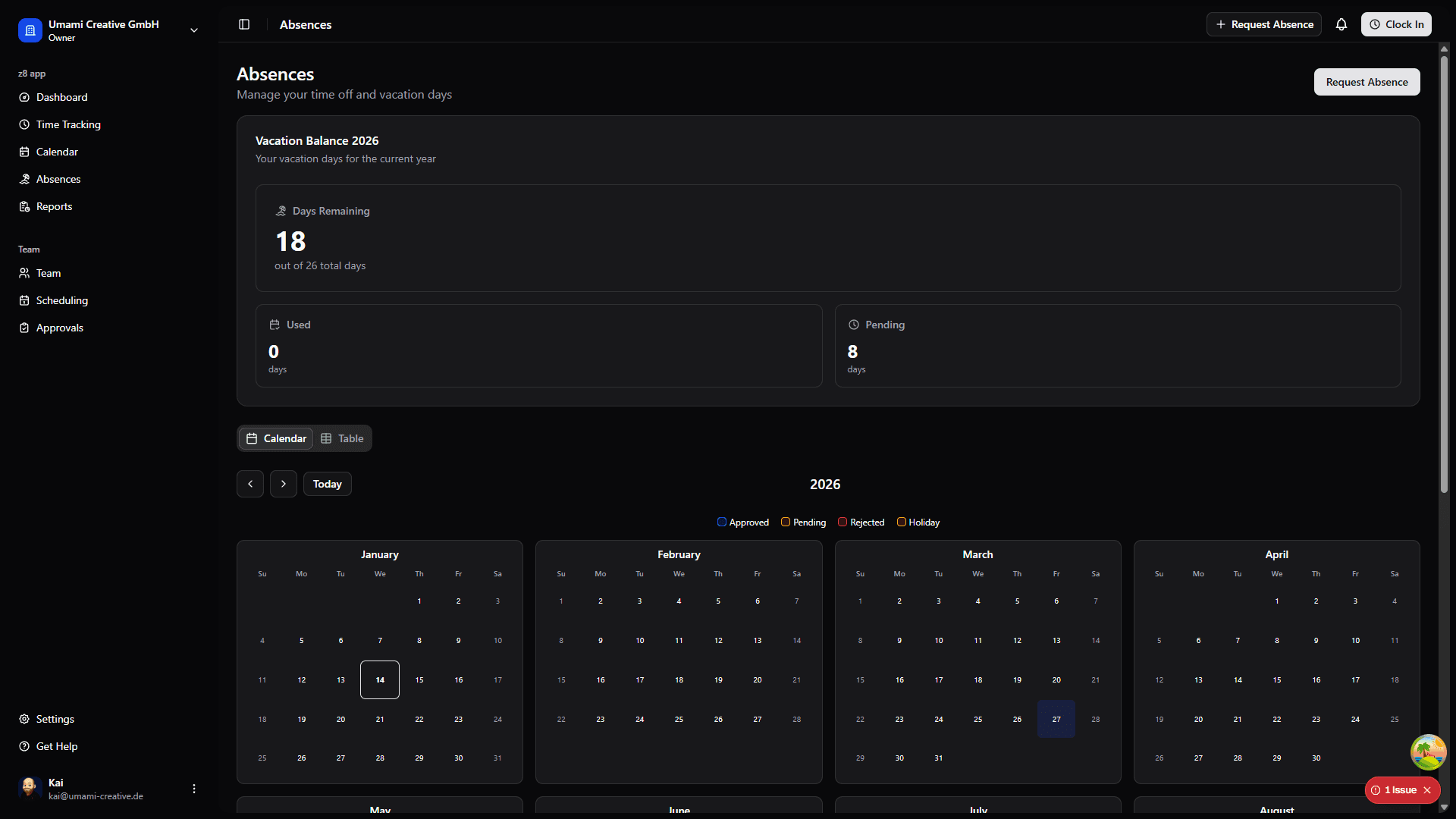1456x819 pixels.
Task: Dismiss the 1 Issue badge
Action: (1427, 790)
